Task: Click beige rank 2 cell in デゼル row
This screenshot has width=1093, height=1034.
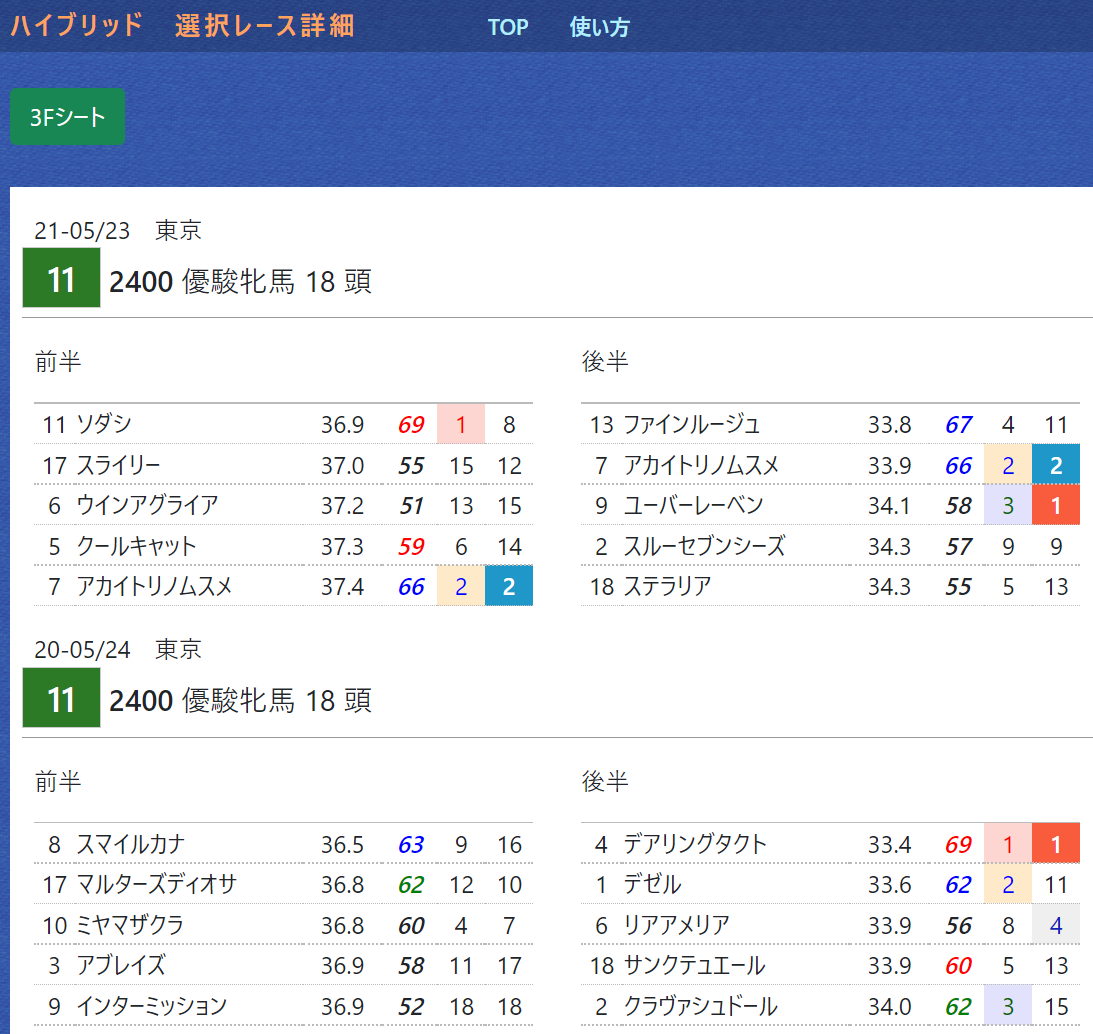Action: (x=1008, y=884)
